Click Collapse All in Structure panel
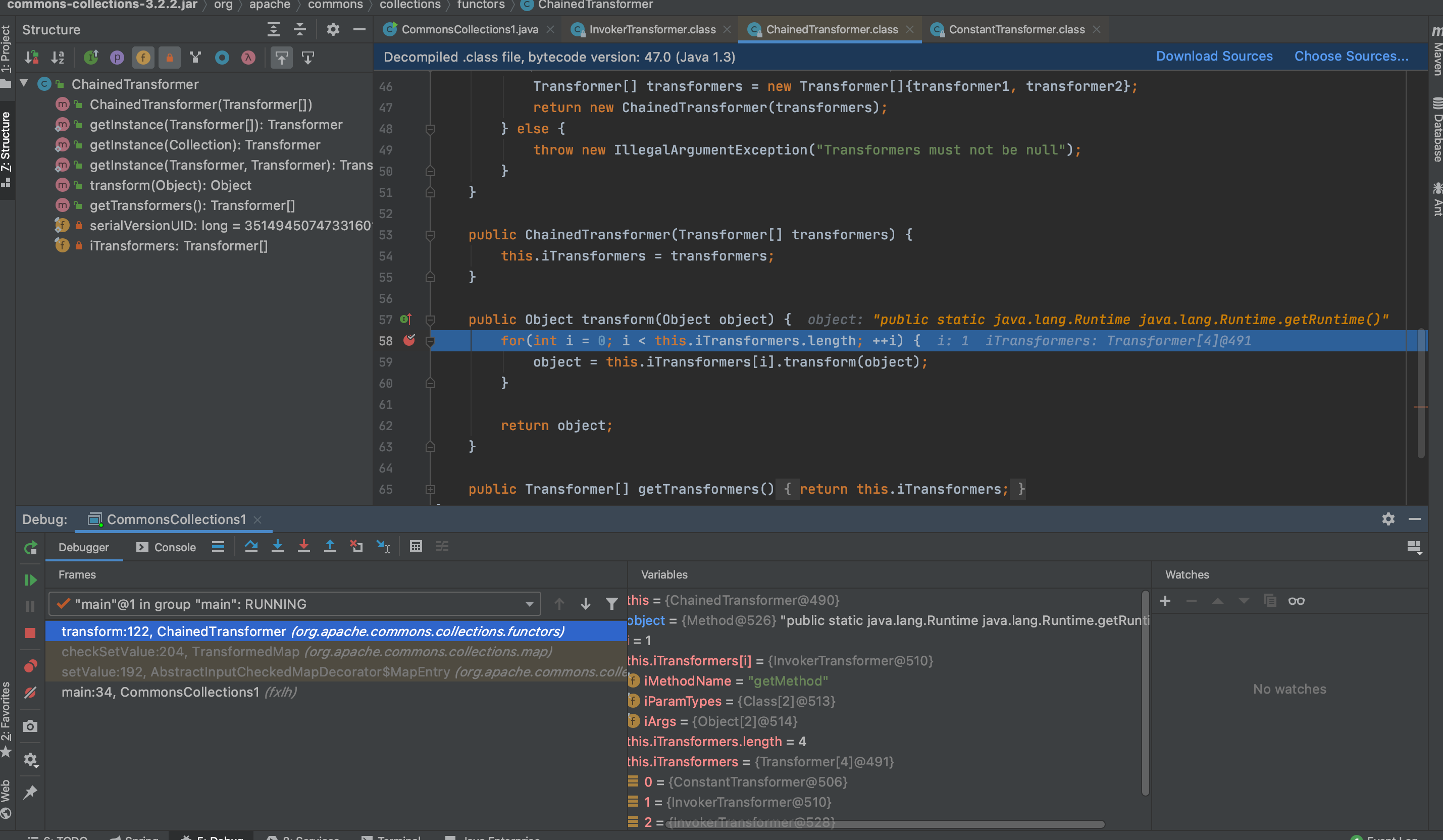 [300, 29]
